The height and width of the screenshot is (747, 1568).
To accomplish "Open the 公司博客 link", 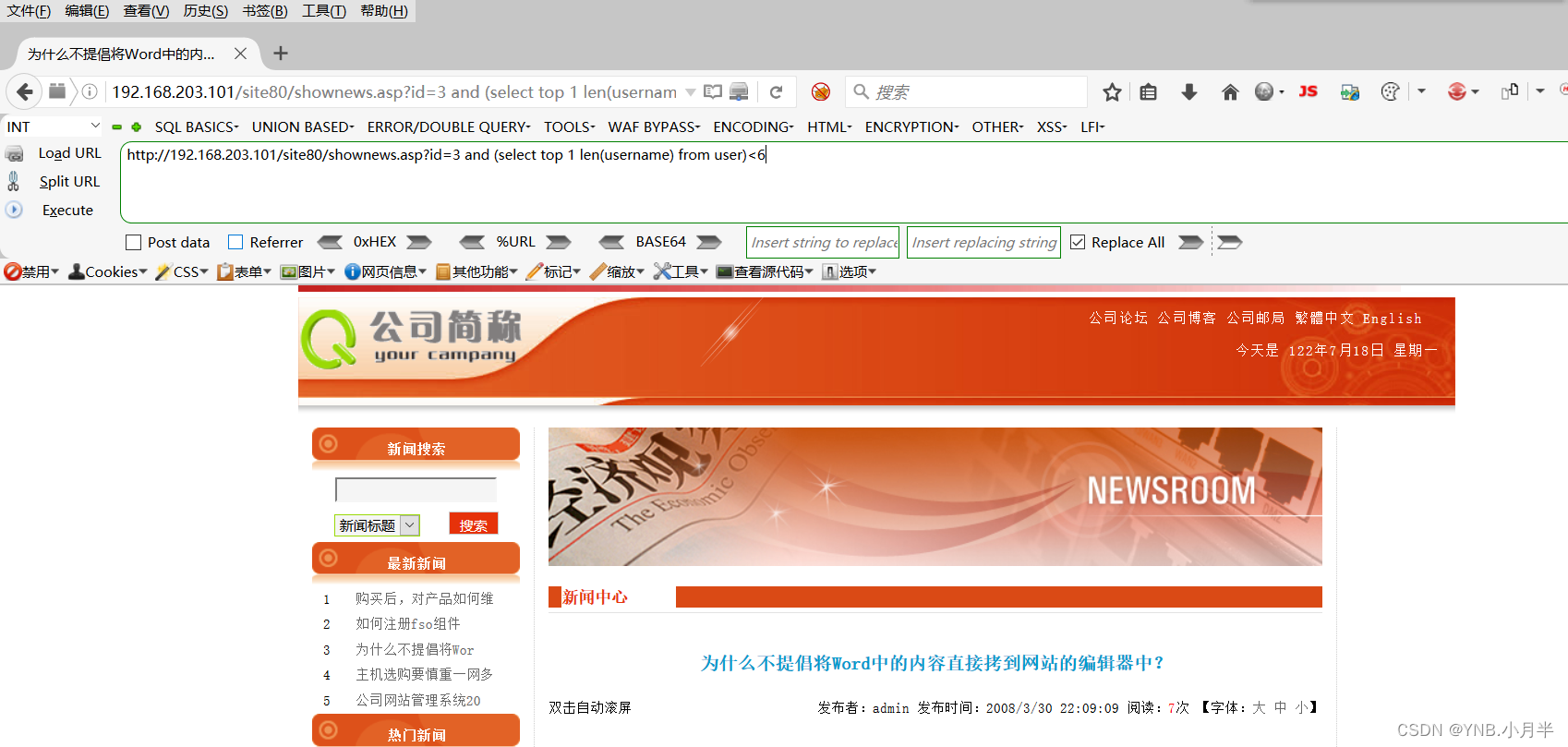I will (x=1187, y=318).
